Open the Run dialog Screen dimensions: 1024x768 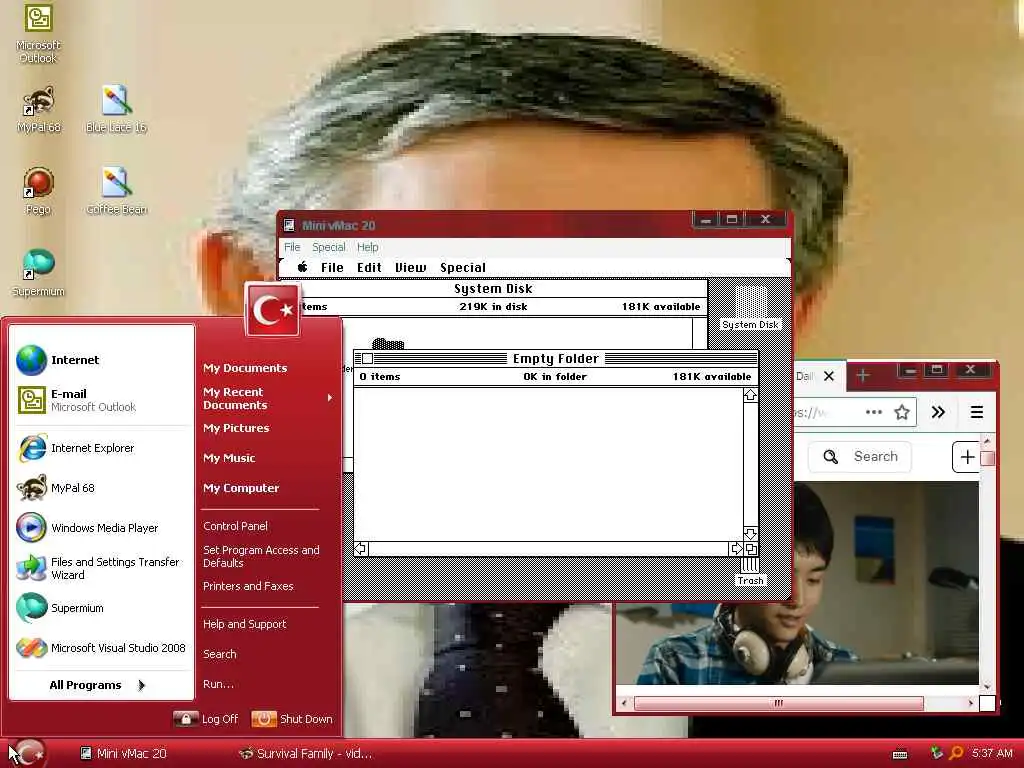(218, 684)
